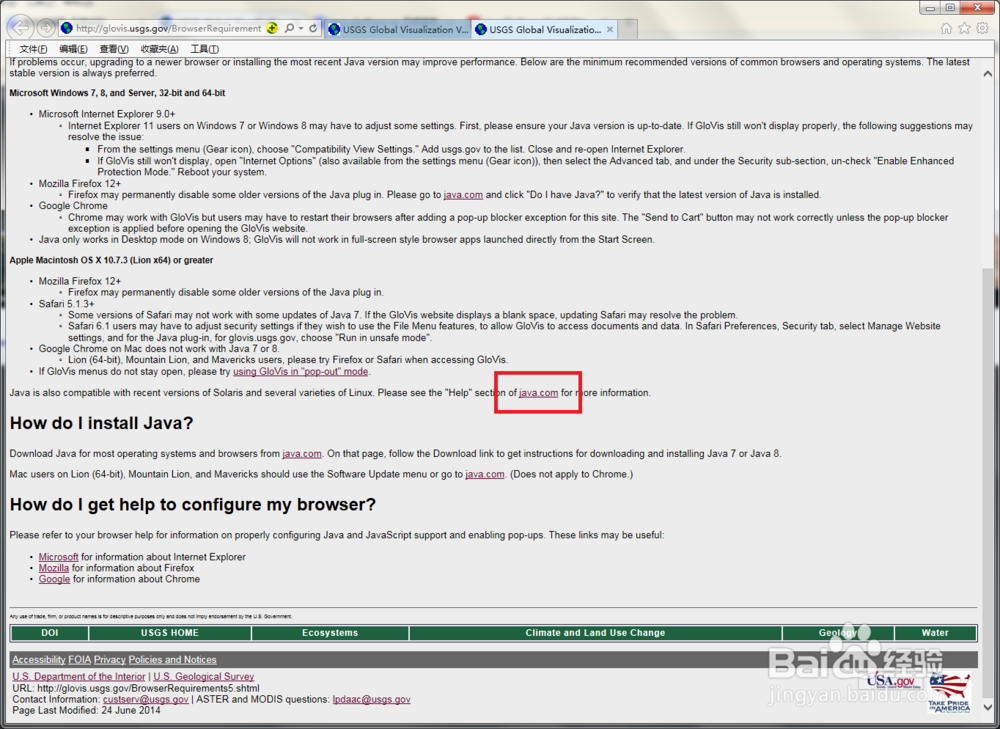Click the 'How do I install Java?' heading

[x=101, y=423]
